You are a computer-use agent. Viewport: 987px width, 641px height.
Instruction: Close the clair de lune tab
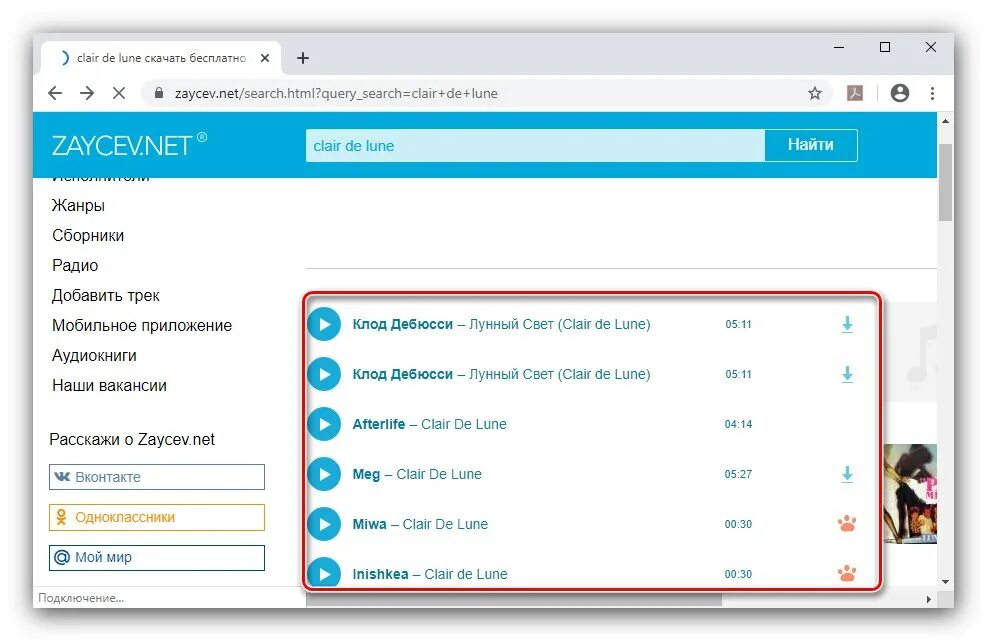pyautogui.click(x=265, y=58)
